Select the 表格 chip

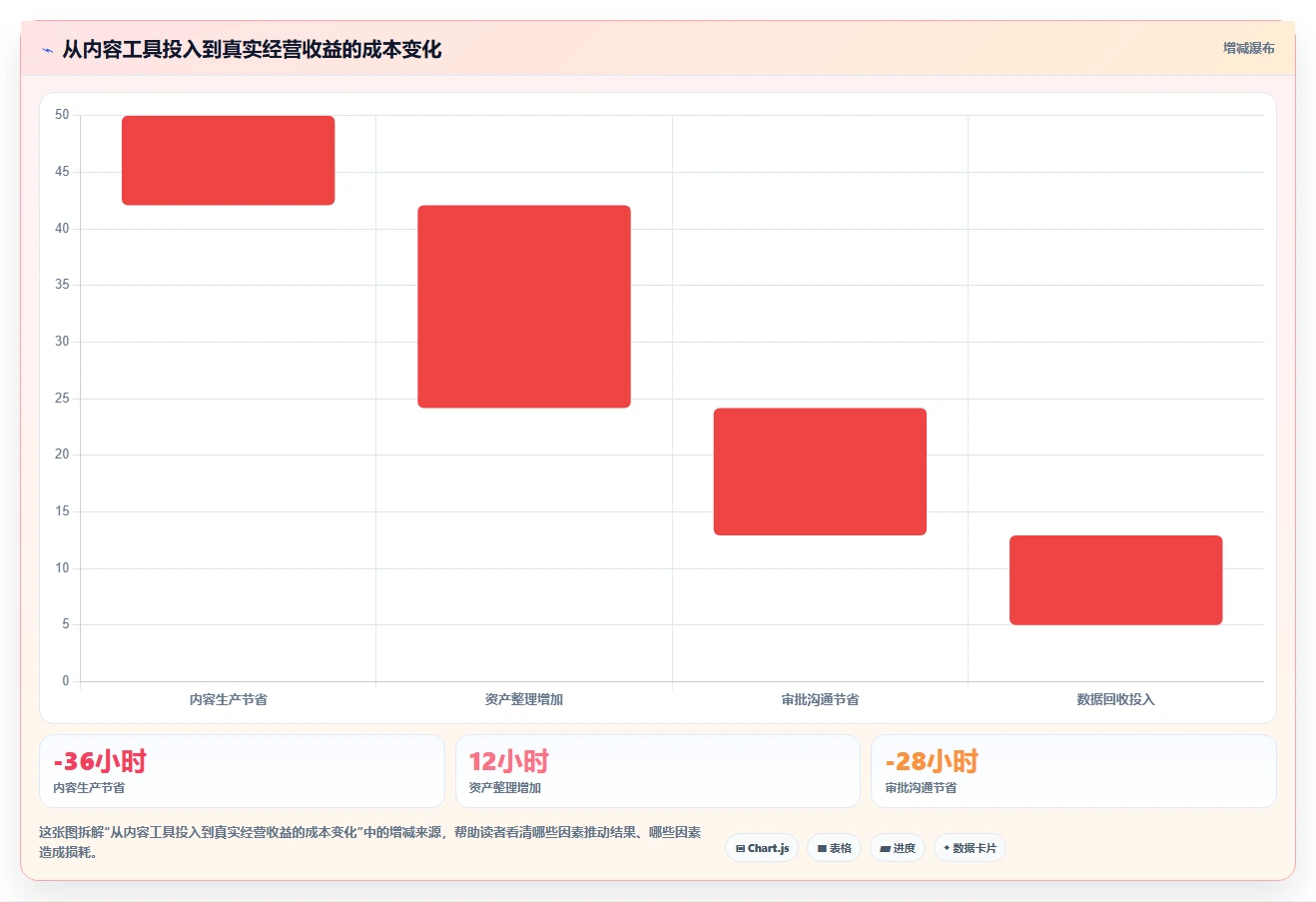(835, 848)
